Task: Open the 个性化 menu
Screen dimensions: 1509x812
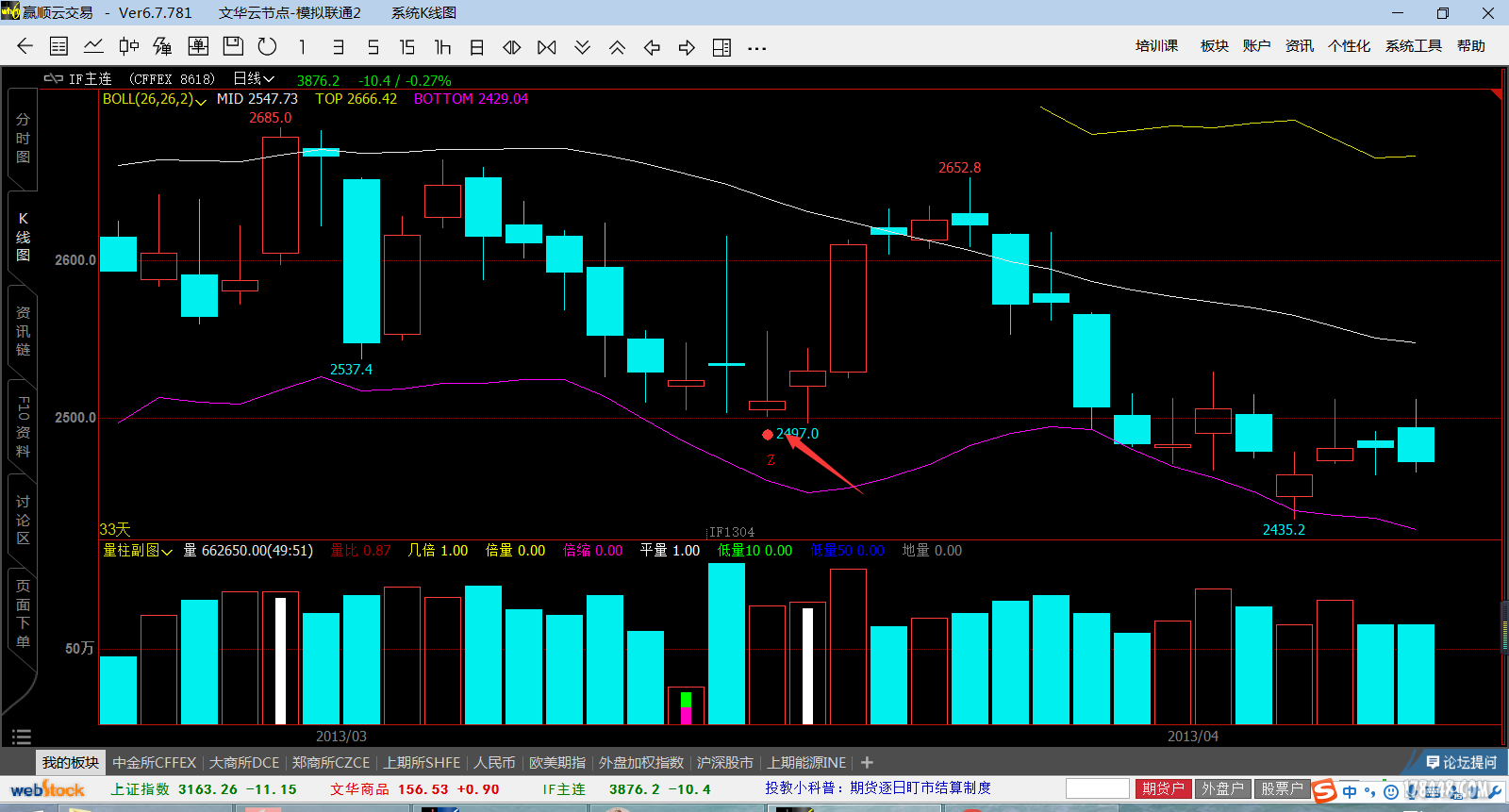Action: 1349,45
